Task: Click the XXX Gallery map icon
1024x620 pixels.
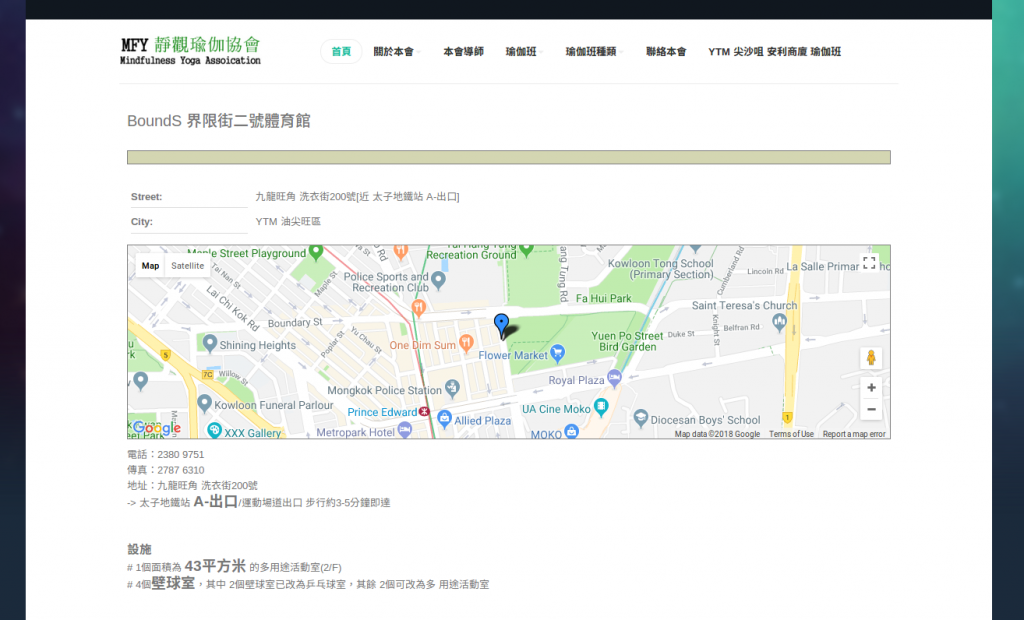Action: click(214, 431)
